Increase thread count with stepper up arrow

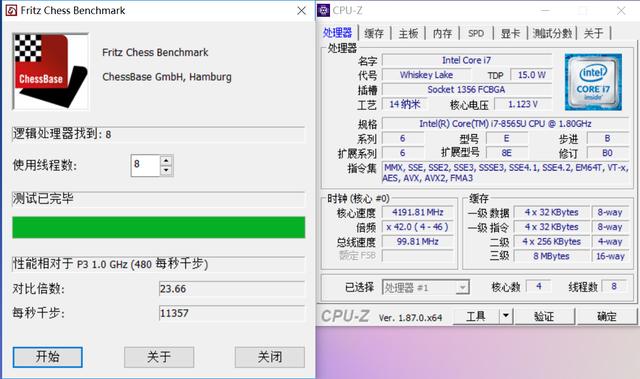(x=166, y=160)
